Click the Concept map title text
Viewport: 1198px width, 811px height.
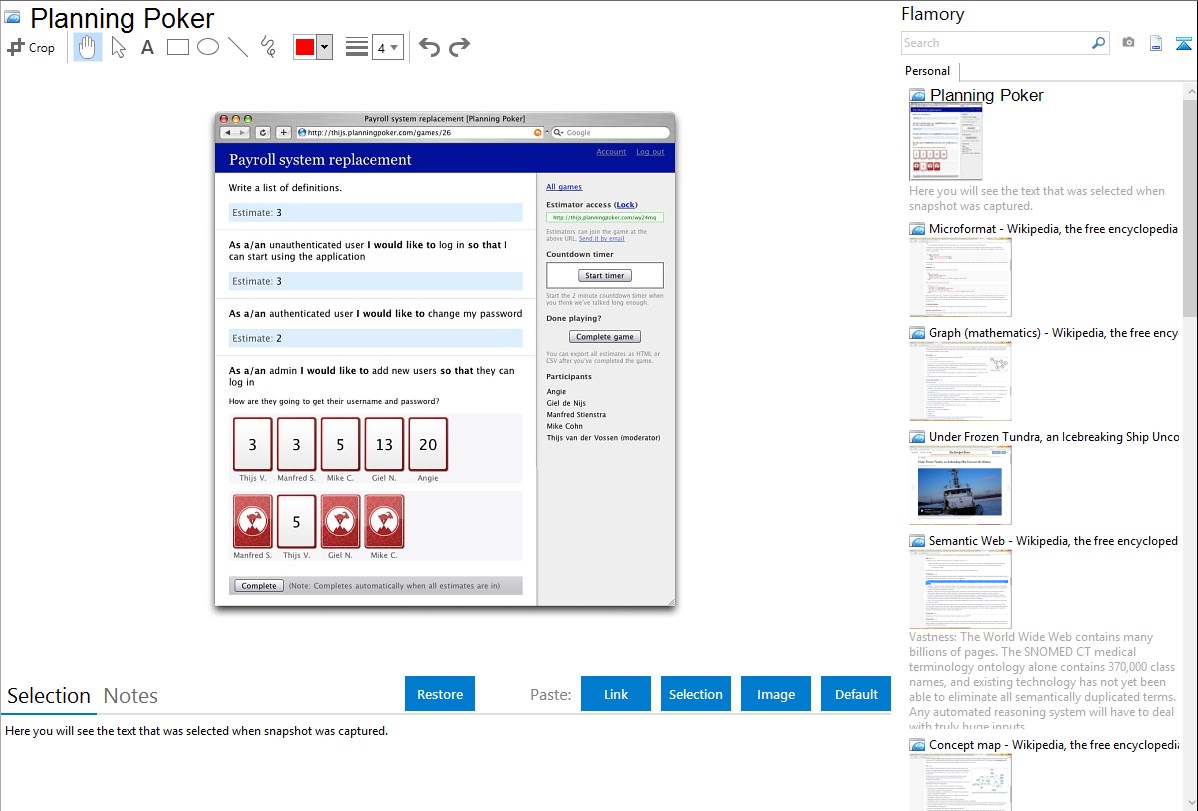coord(1053,744)
